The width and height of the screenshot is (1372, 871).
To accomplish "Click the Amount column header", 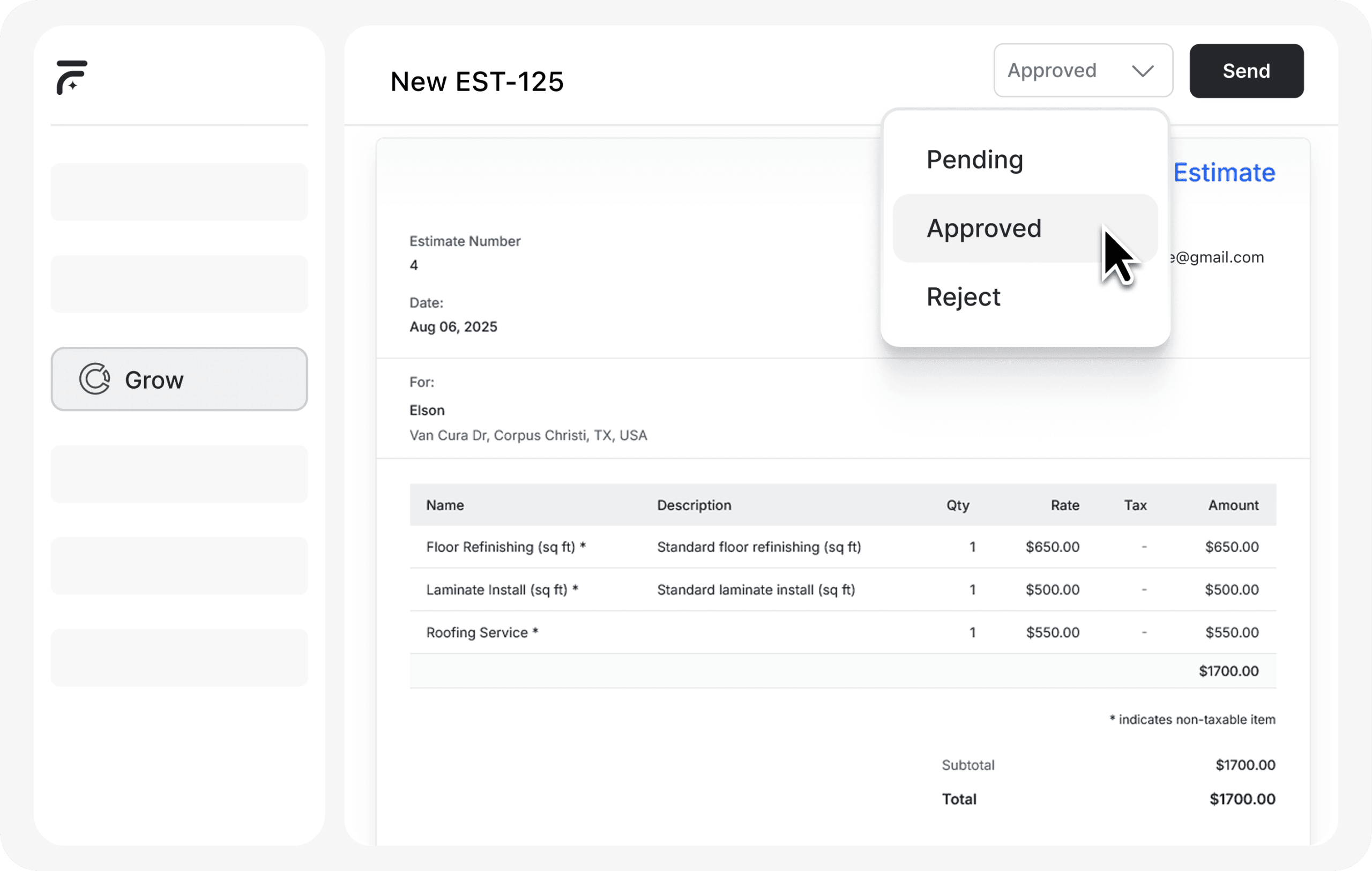I will pos(1233,505).
